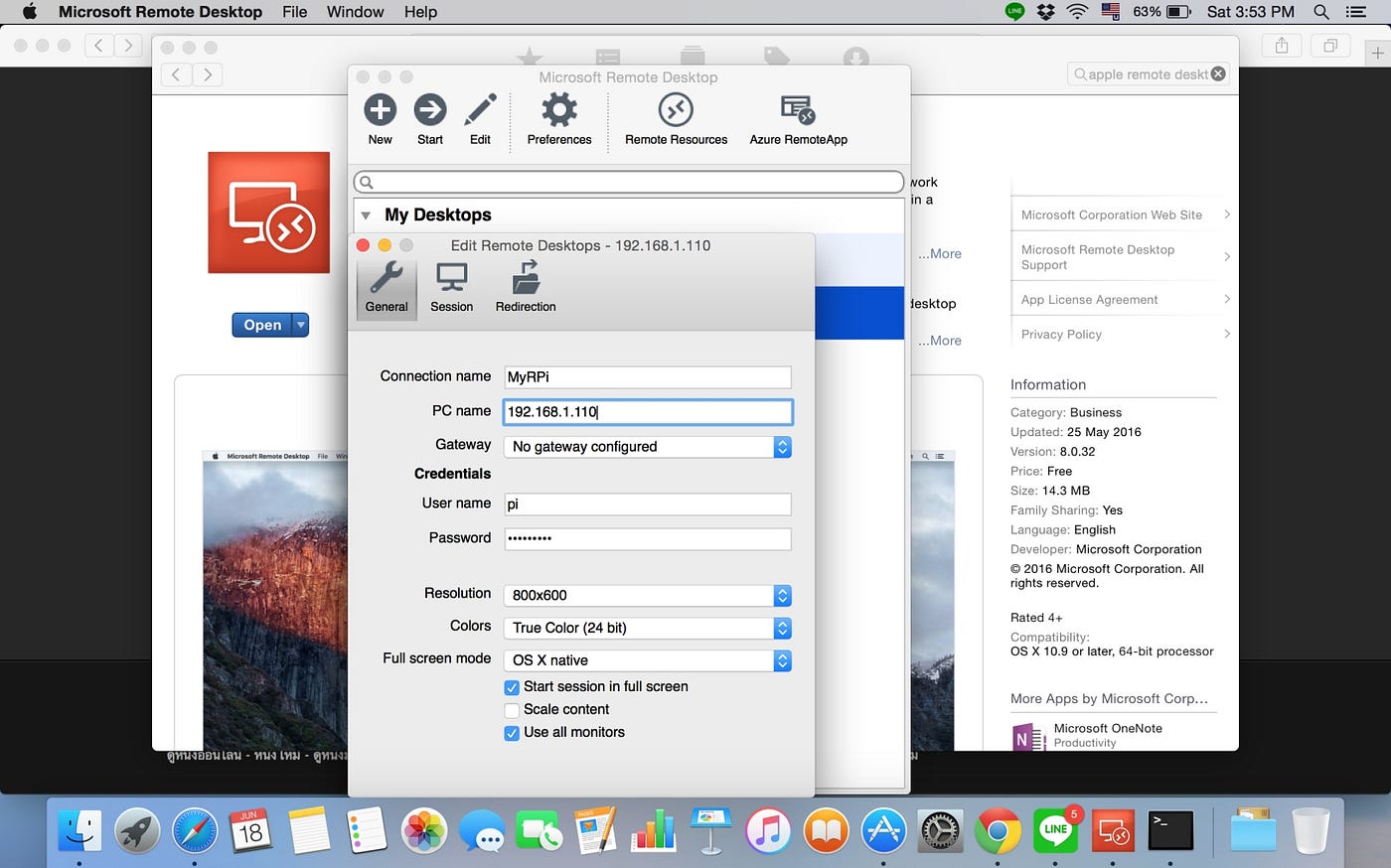Open Preferences gear in Remote Desktop toolbar
1391x868 pixels.
[559, 110]
